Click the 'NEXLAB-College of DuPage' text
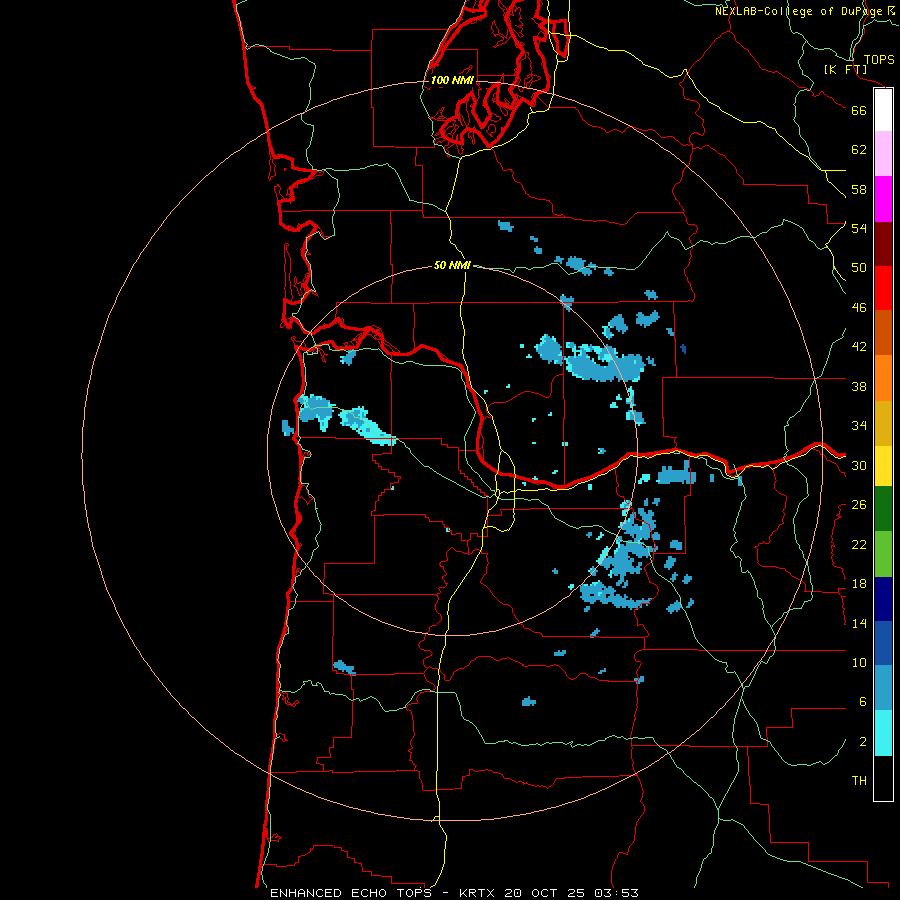This screenshot has height=900, width=900. (x=798, y=11)
